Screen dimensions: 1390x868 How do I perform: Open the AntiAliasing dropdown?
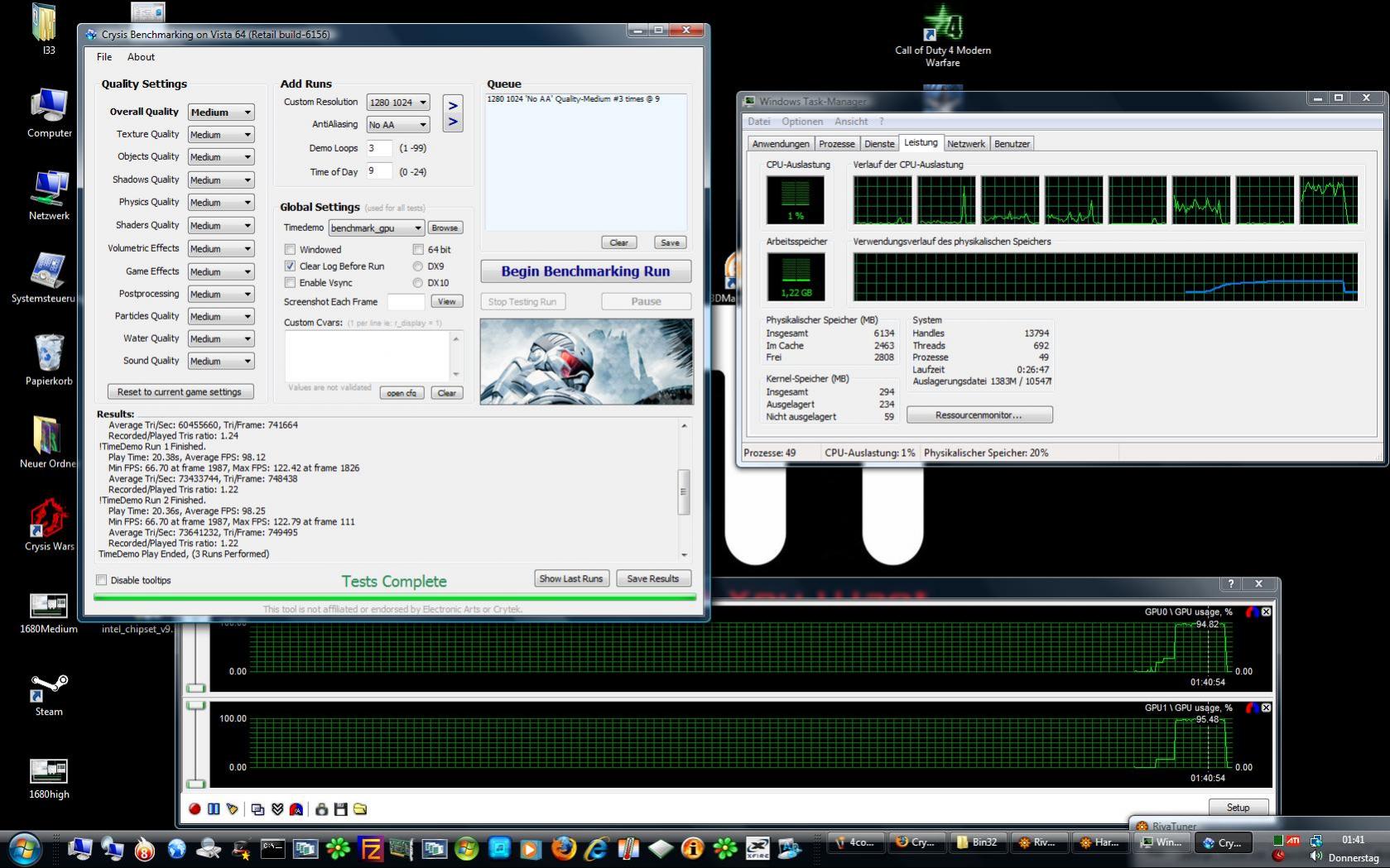[x=398, y=124]
